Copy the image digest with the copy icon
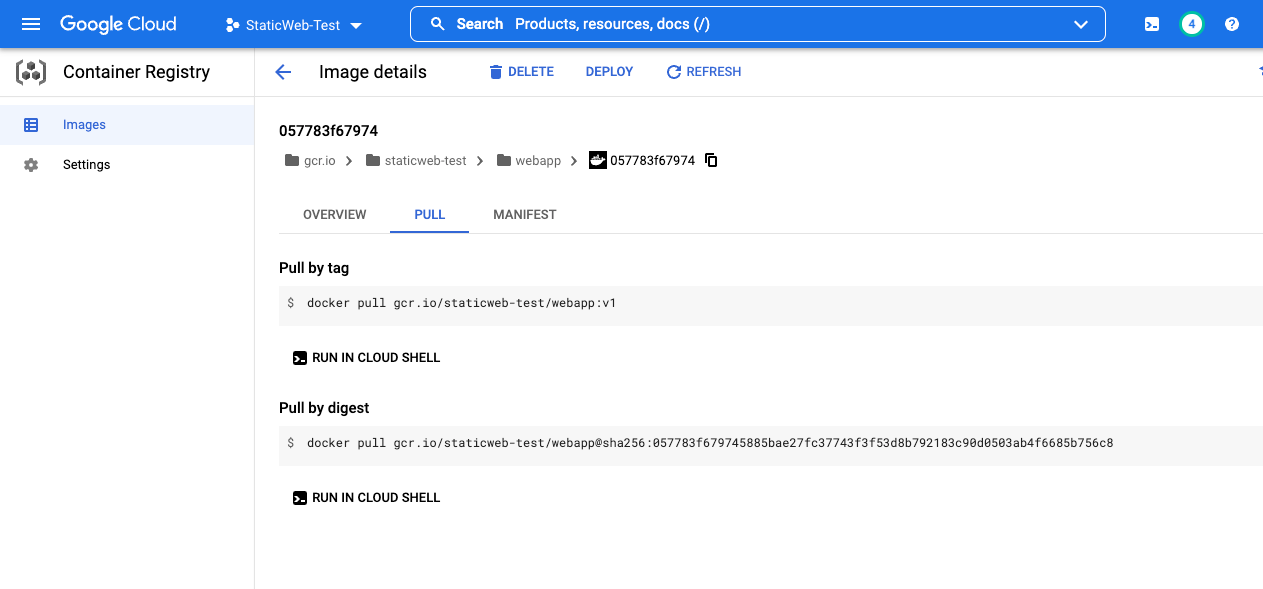1263x589 pixels. pyautogui.click(x=710, y=160)
